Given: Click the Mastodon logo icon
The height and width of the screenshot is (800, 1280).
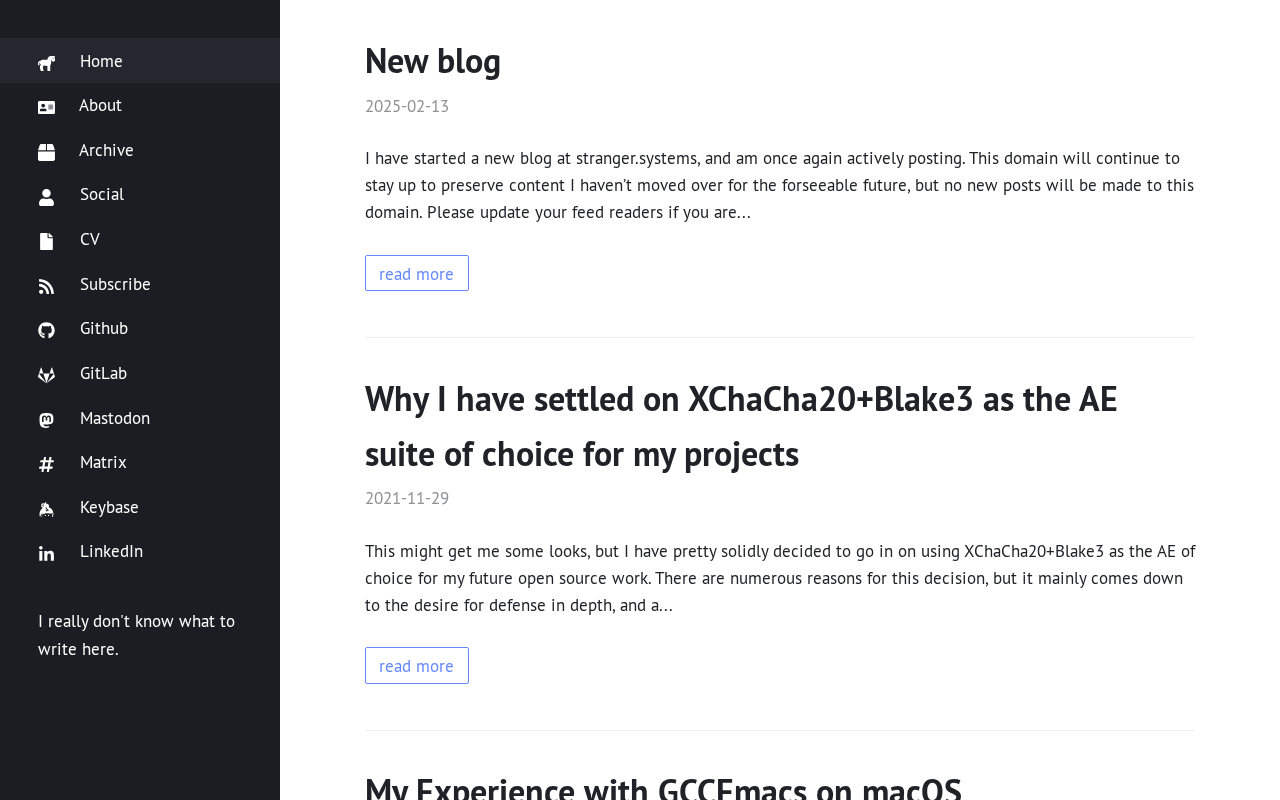Looking at the screenshot, I should [x=46, y=420].
